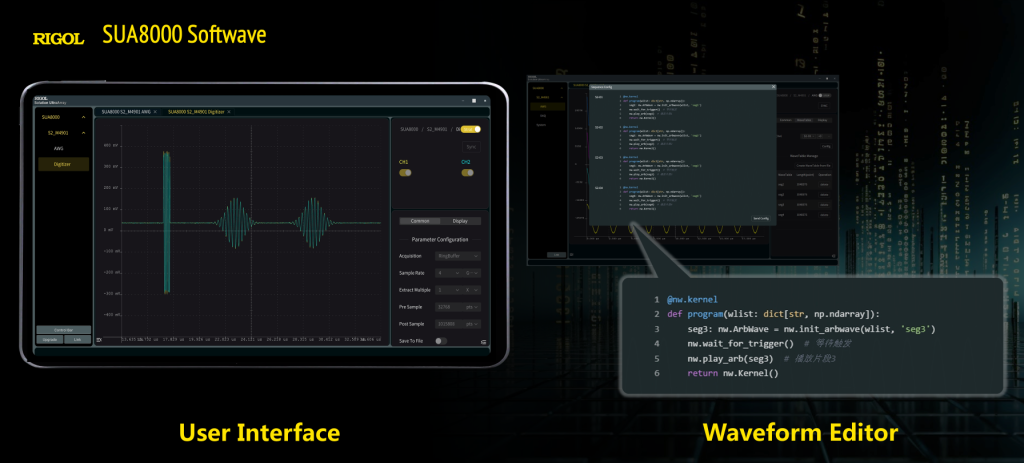Switch to the SUA8000 S2_M4901 AWG tab
This screenshot has height=463, width=1024.
pos(126,112)
